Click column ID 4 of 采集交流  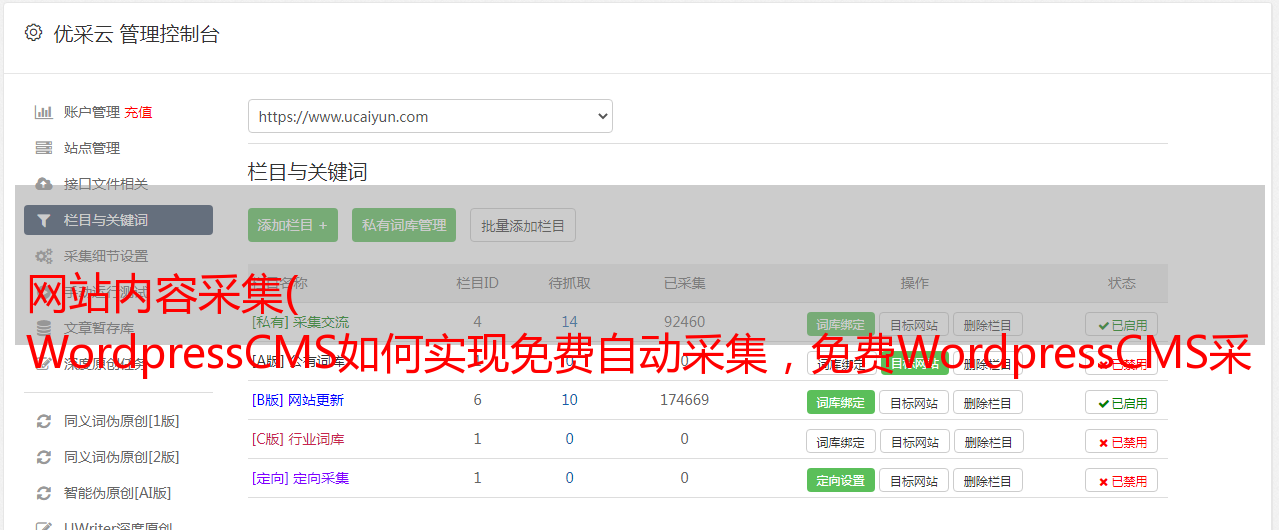point(477,322)
